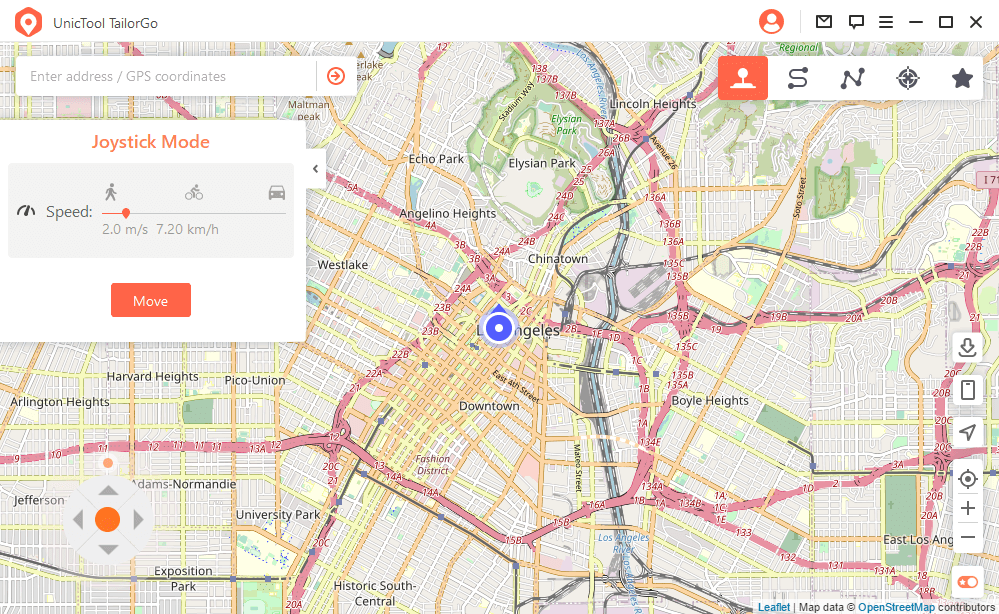Select the walking speed option
Screen dimensions: 999x614
111,192
